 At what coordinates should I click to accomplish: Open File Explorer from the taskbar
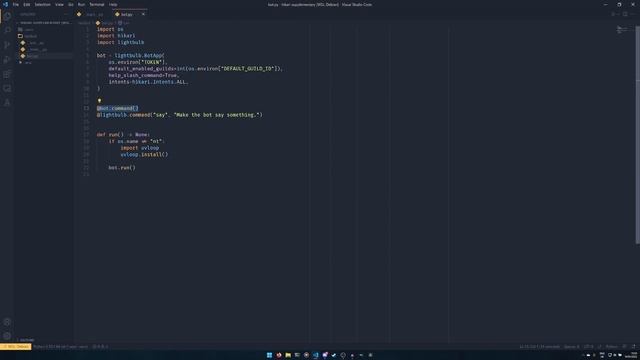288,355
